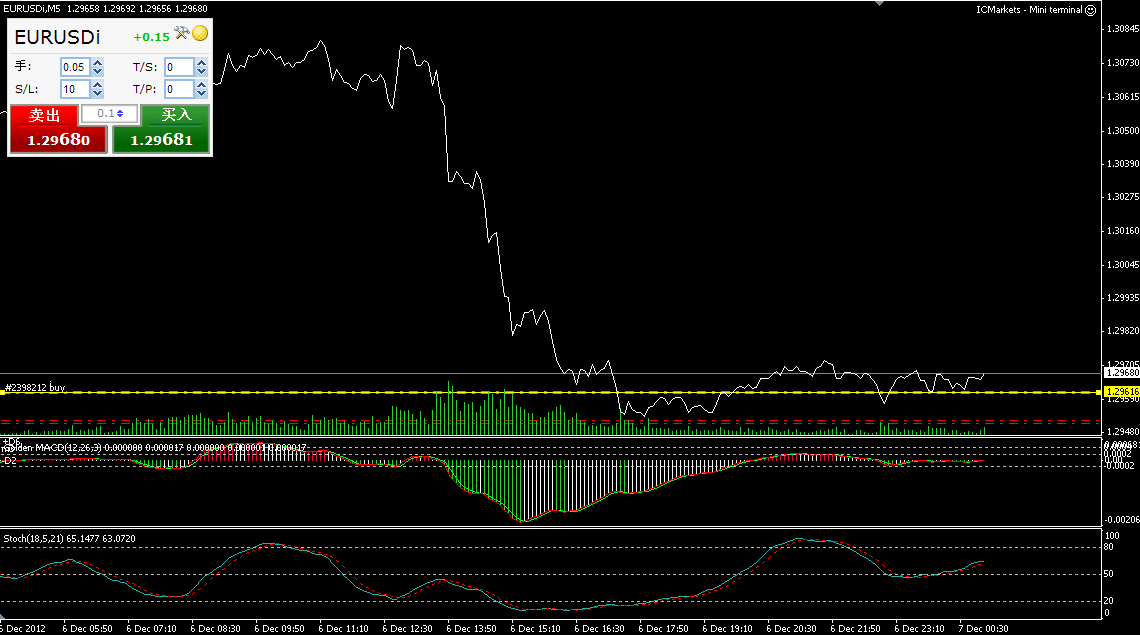Click the EURUSDi,M5 chart title text
The image size is (1140, 635).
31,9
